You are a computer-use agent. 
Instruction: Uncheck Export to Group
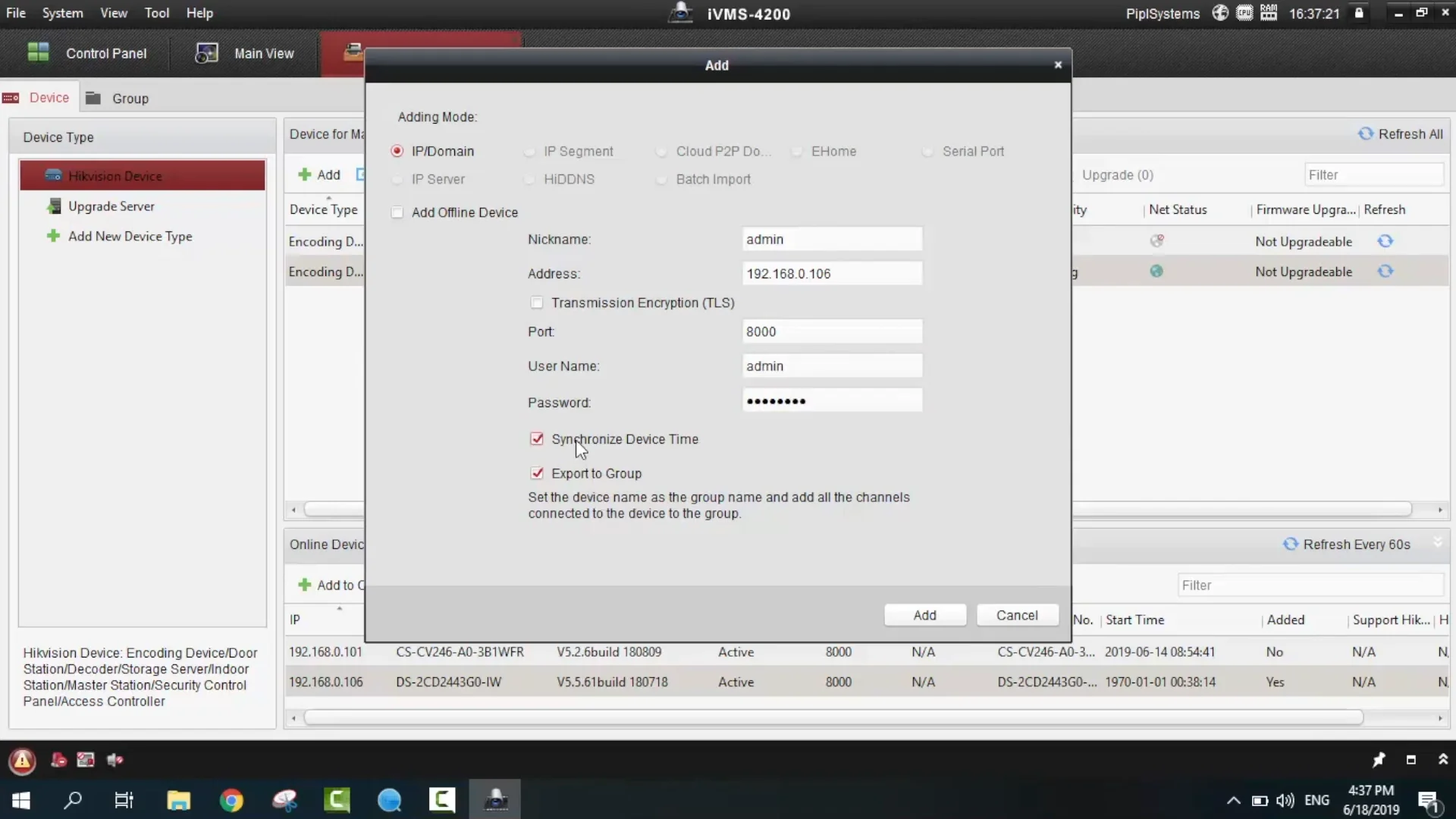coord(537,473)
